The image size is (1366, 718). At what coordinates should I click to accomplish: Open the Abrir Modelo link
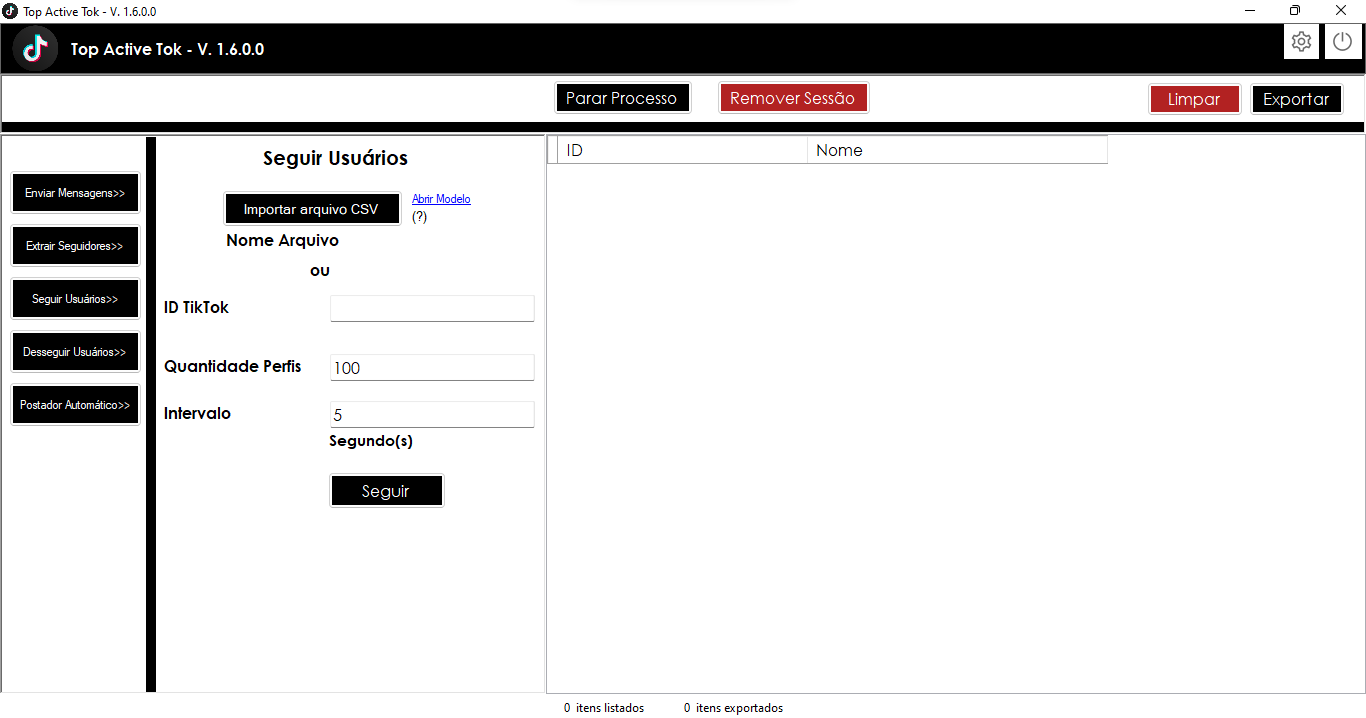coord(441,198)
